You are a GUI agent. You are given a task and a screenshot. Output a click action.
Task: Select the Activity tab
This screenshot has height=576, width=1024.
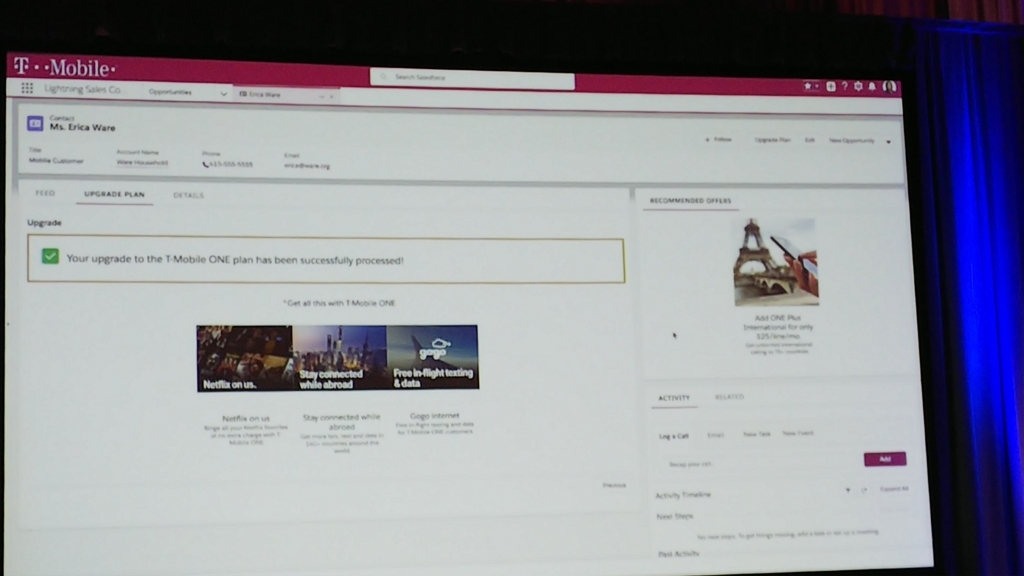pyautogui.click(x=674, y=398)
